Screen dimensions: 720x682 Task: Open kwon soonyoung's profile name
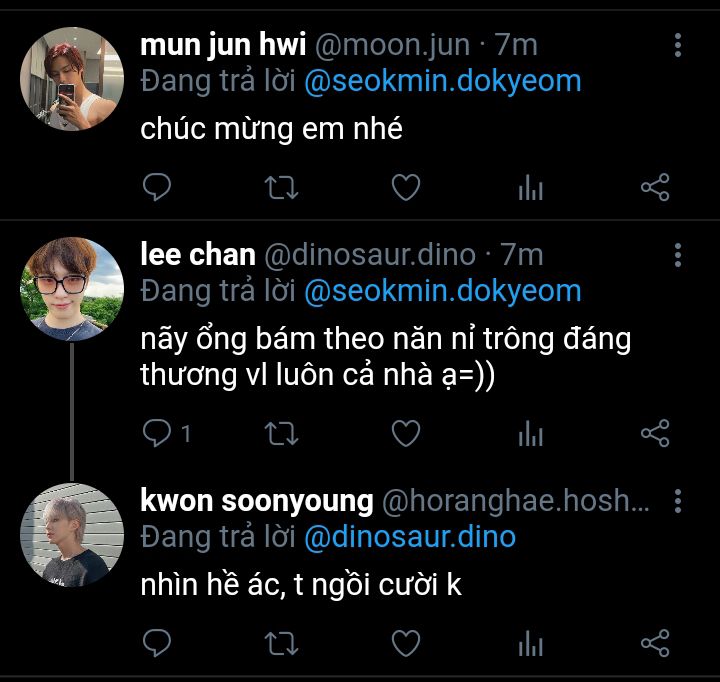click(x=257, y=500)
